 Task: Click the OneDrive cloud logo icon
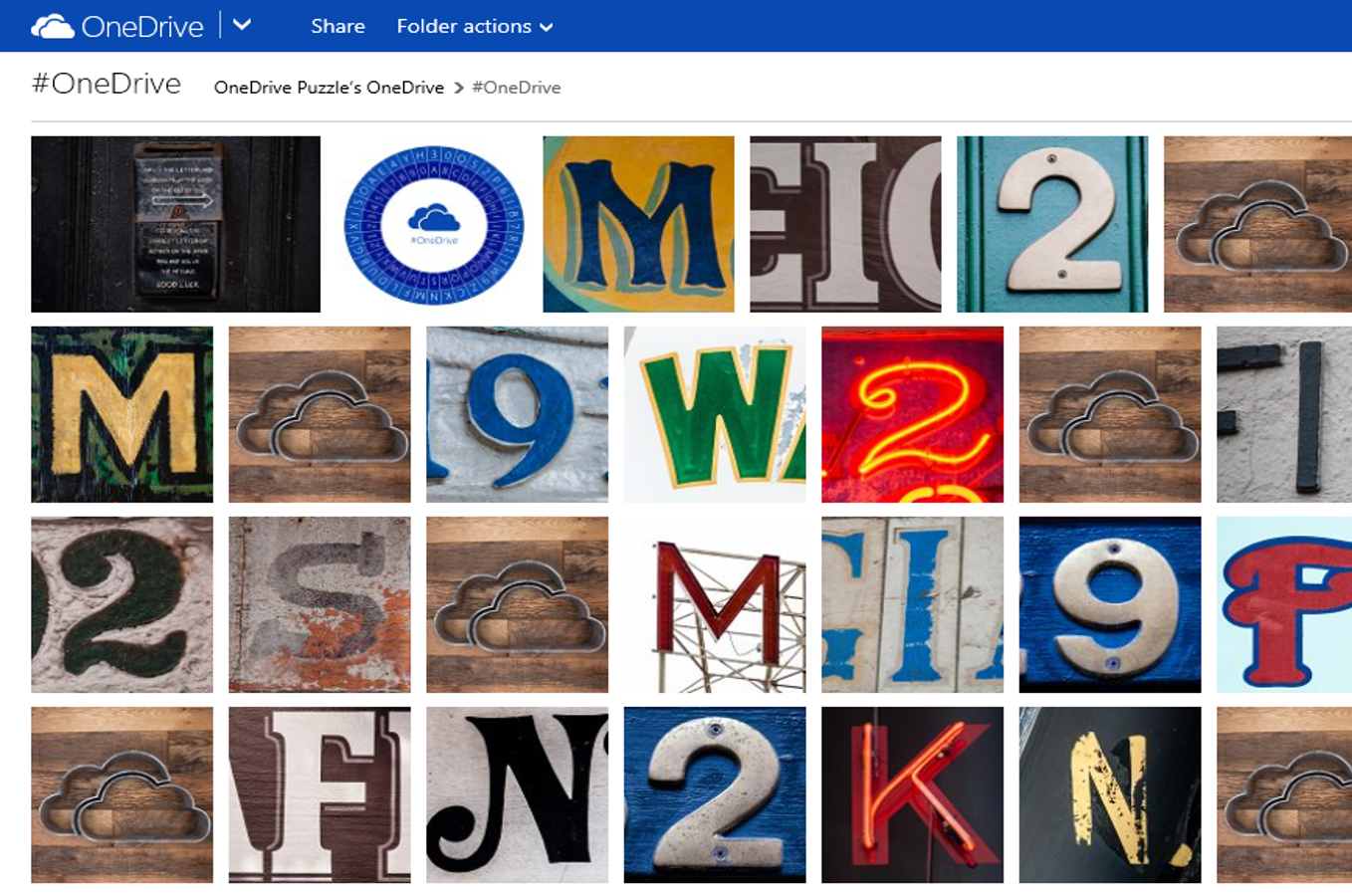53,27
